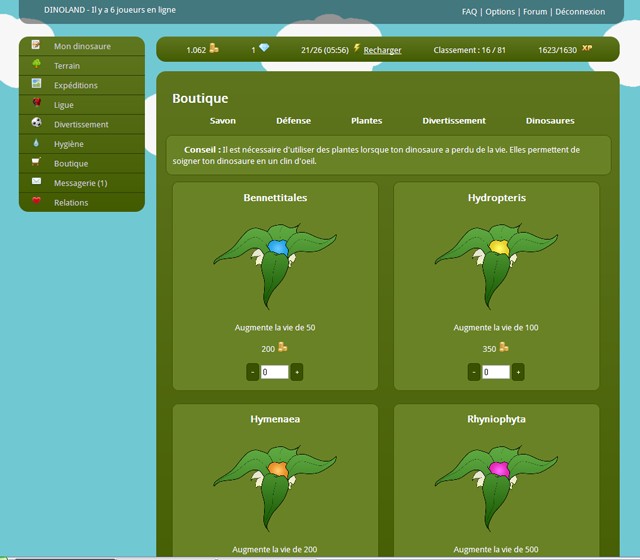Click the coin icon next to Hydropteris price 350
The width and height of the screenshot is (640, 560).
tap(504, 347)
